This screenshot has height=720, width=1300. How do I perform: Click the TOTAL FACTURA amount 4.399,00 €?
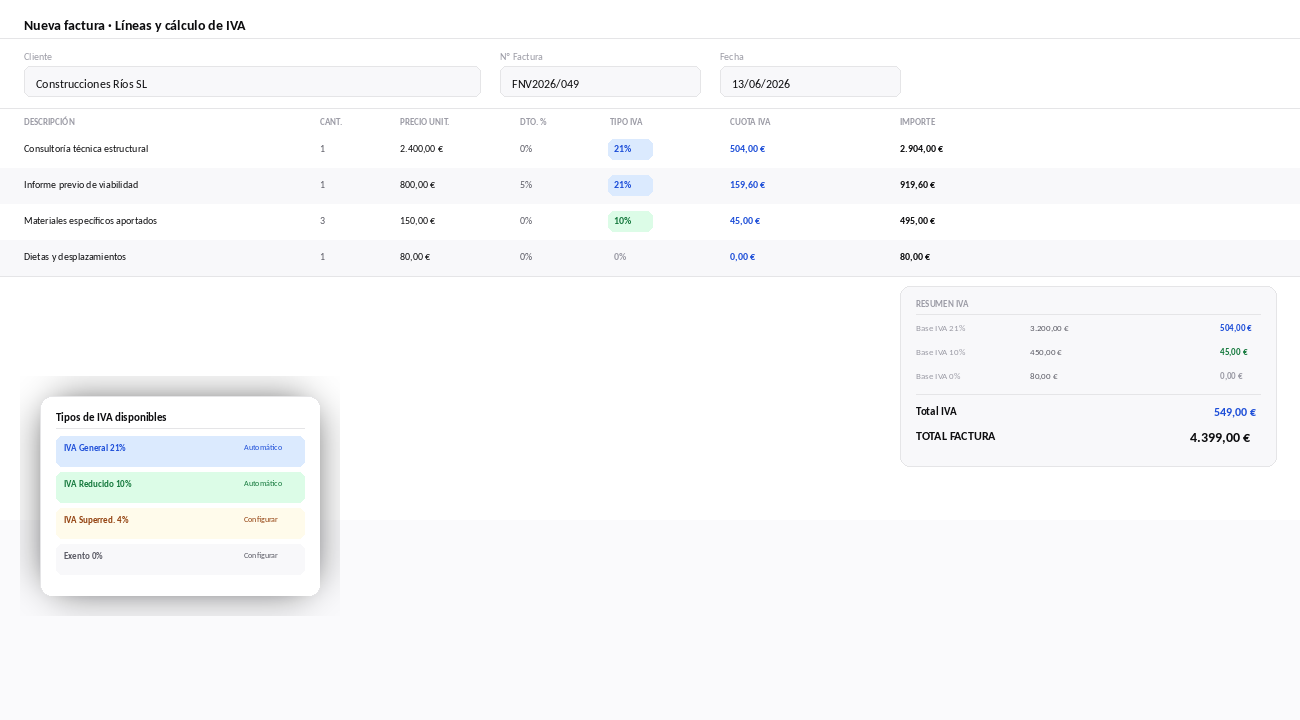[1220, 438]
